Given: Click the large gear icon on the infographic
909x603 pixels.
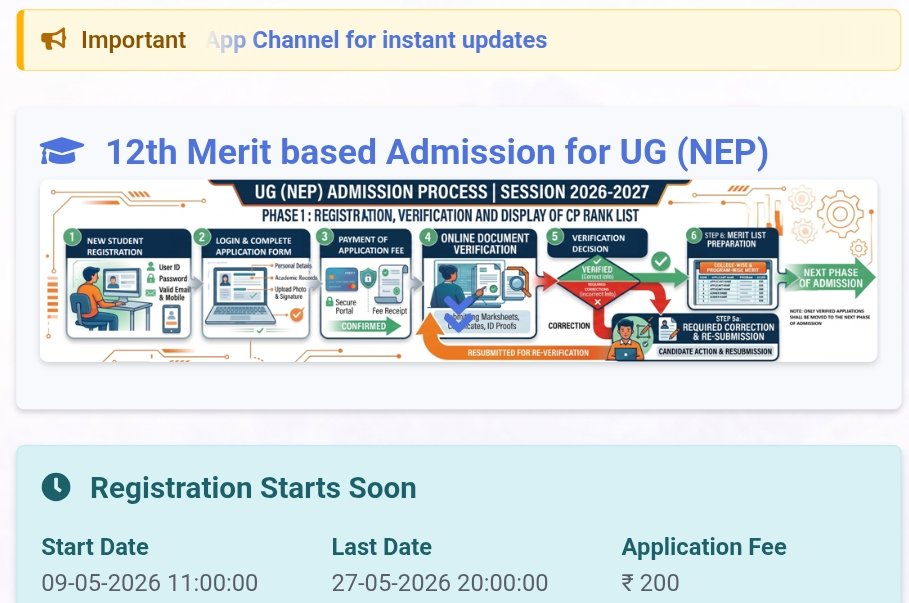Looking at the screenshot, I should (840, 213).
